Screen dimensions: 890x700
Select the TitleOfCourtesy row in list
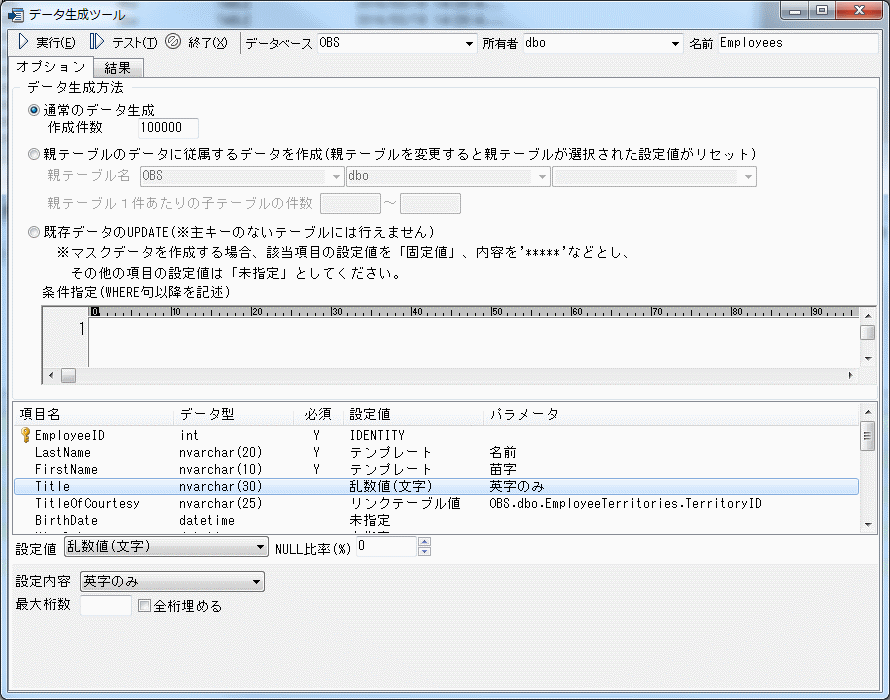[x=88, y=503]
